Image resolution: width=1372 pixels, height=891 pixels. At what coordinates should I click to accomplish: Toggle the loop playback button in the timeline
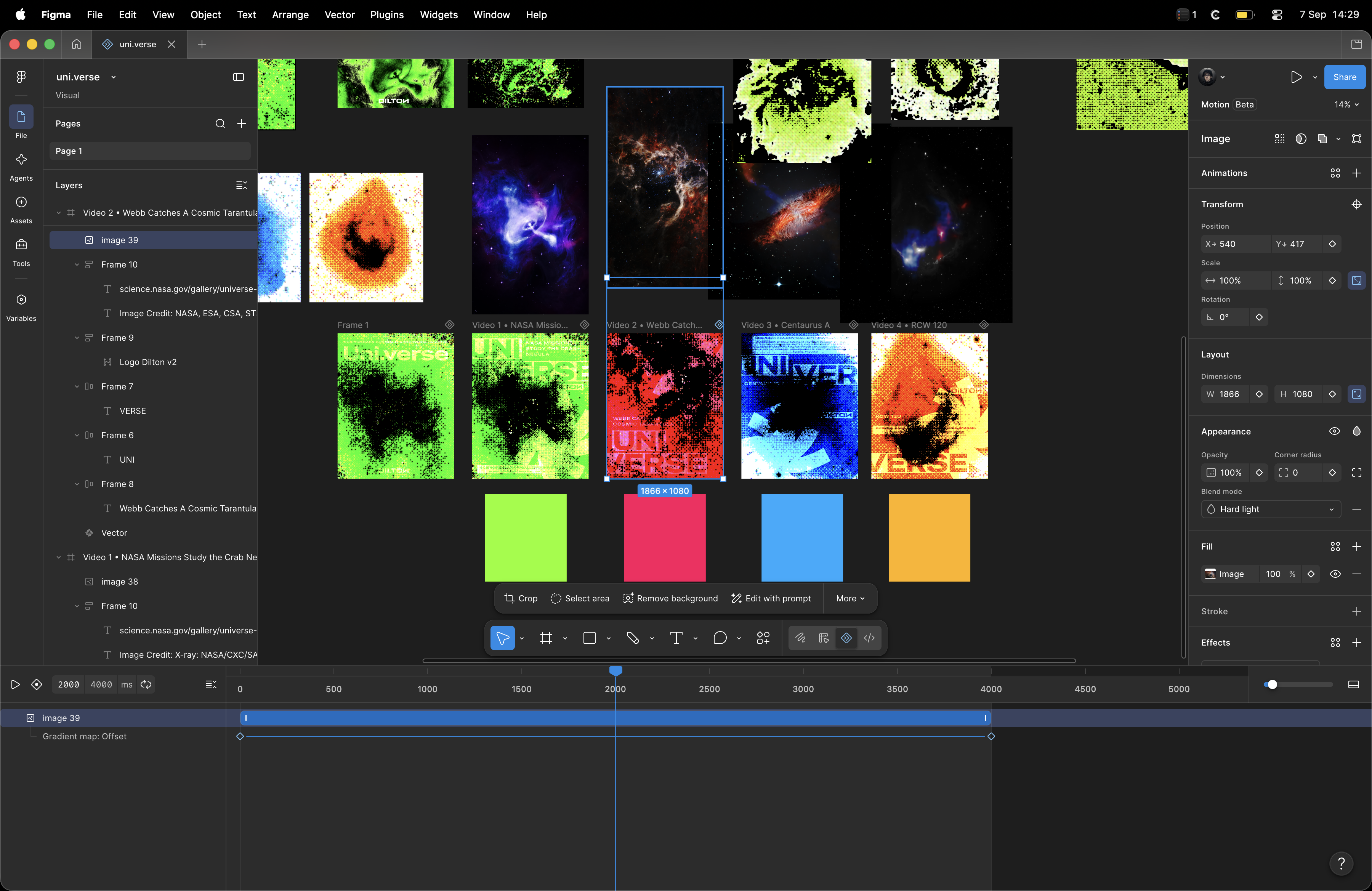[146, 685]
